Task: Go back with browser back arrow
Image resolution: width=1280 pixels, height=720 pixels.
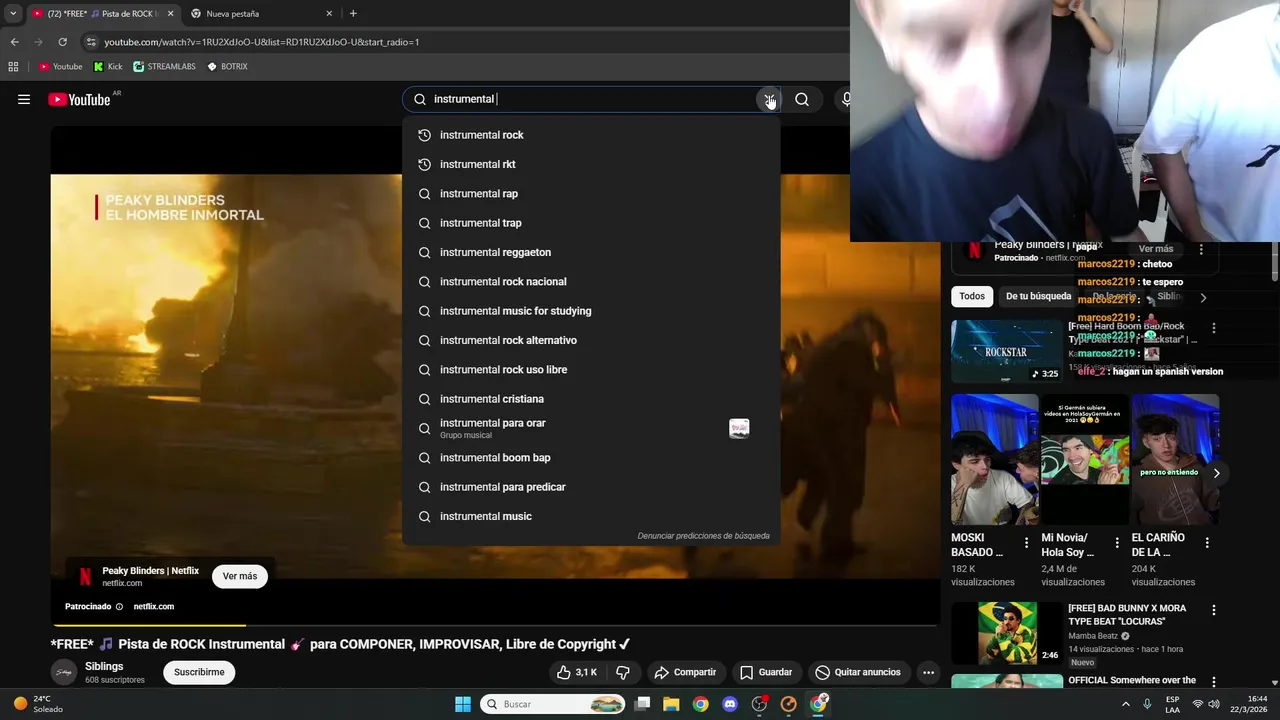Action: (14, 42)
